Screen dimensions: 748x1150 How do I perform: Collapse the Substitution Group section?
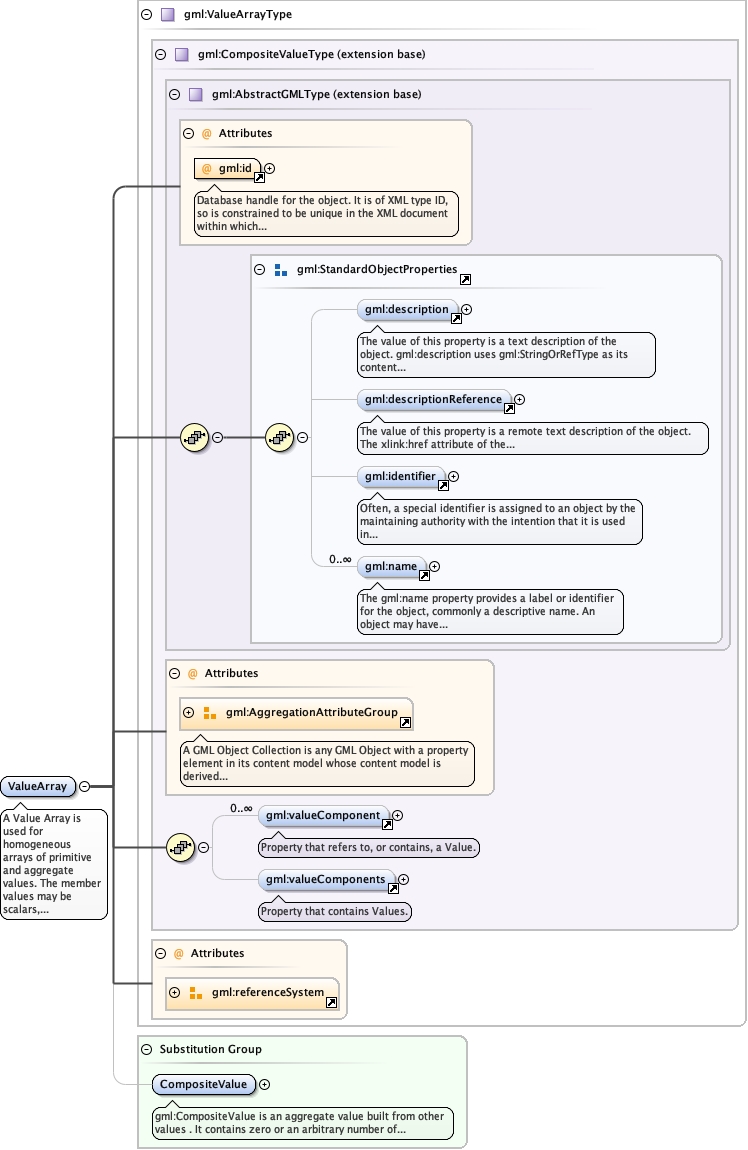[147, 1049]
